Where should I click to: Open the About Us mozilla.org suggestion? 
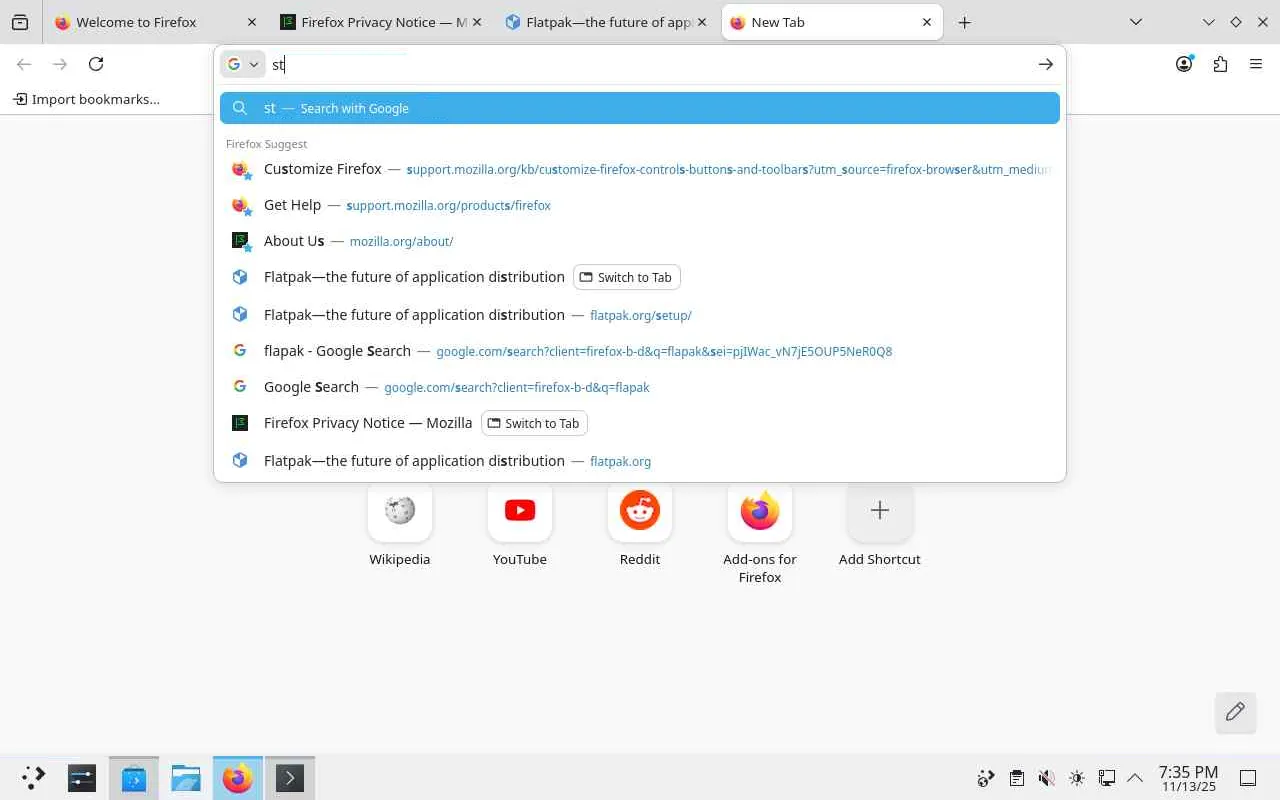click(640, 241)
